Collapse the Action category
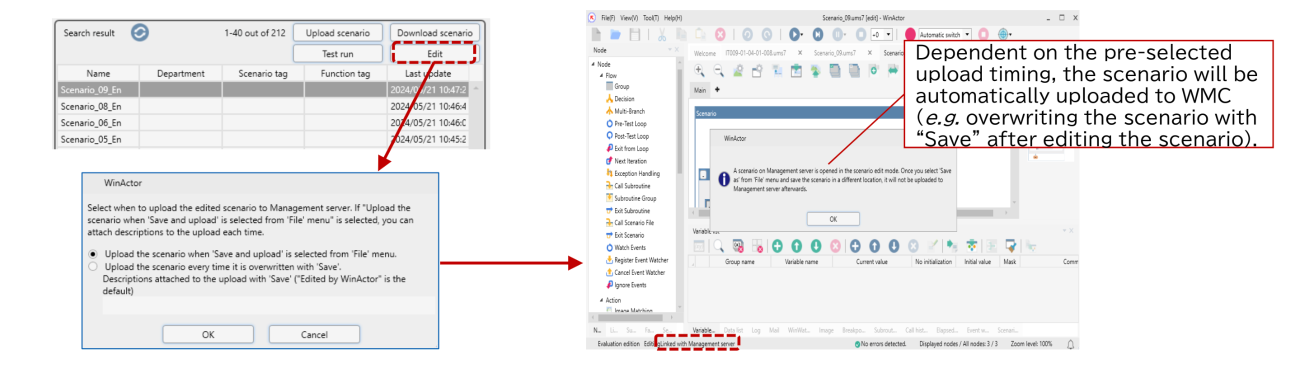Screen dimensions: 1292x376 click(601, 300)
